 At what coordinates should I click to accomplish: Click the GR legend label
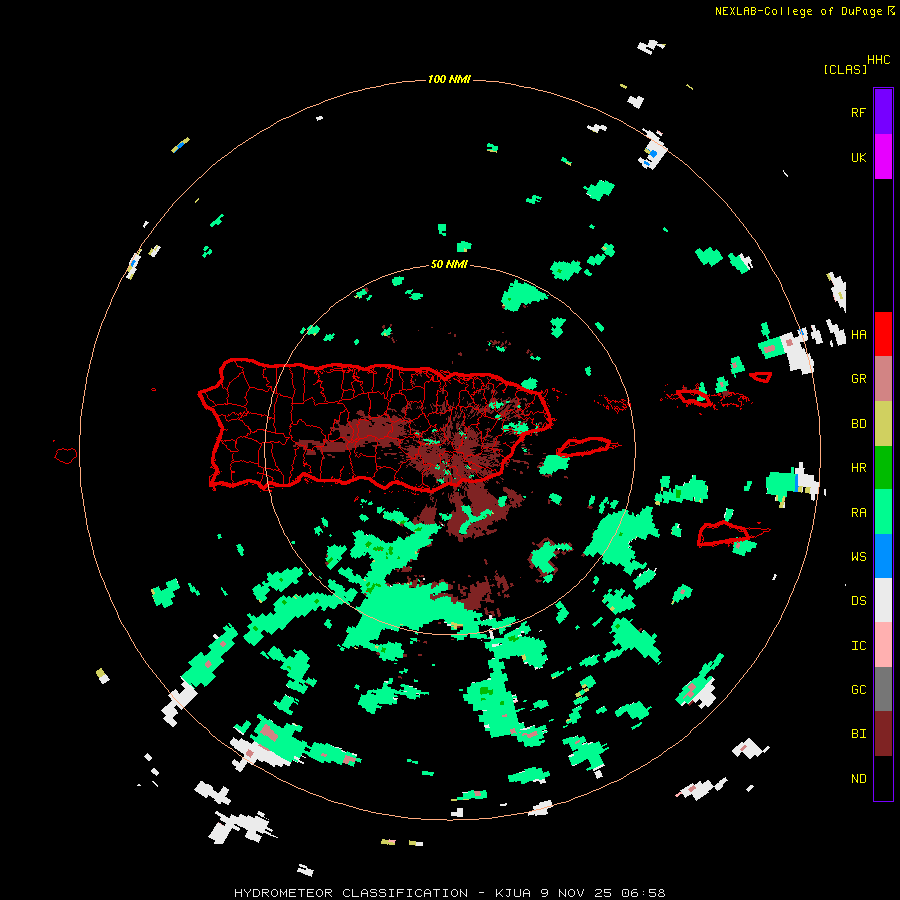pos(858,379)
